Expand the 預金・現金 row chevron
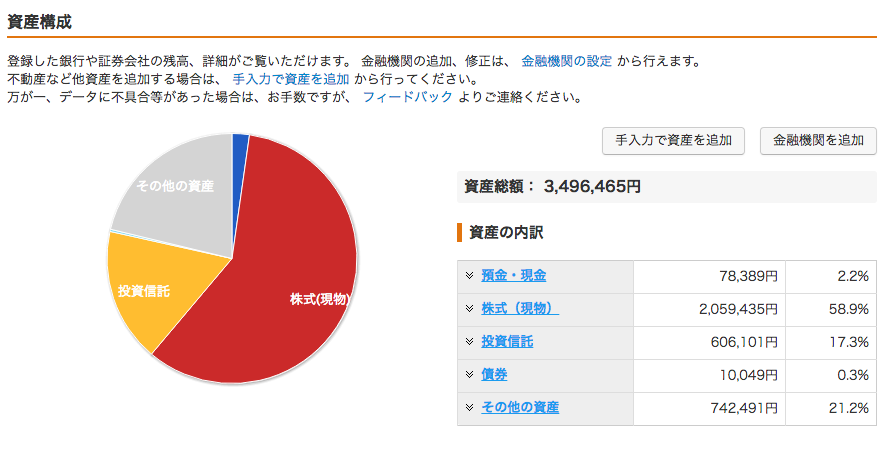The image size is (895, 465). (x=469, y=276)
